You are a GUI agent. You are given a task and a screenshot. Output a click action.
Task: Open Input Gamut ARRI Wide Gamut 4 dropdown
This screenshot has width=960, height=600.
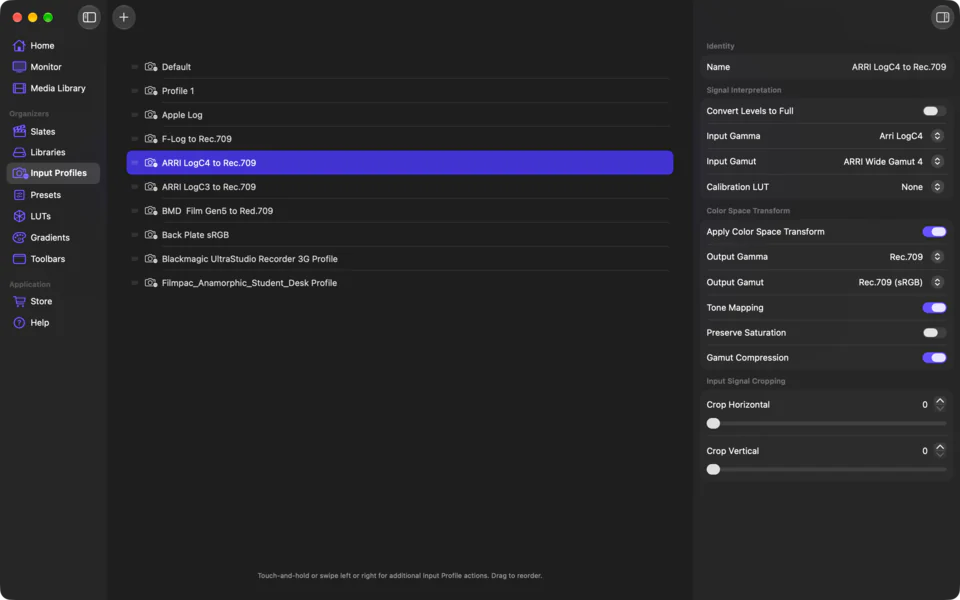click(937, 162)
